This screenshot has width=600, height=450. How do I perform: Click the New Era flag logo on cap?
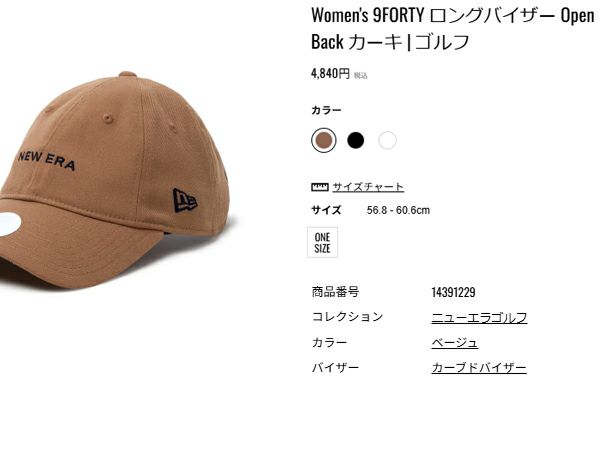pyautogui.click(x=185, y=200)
